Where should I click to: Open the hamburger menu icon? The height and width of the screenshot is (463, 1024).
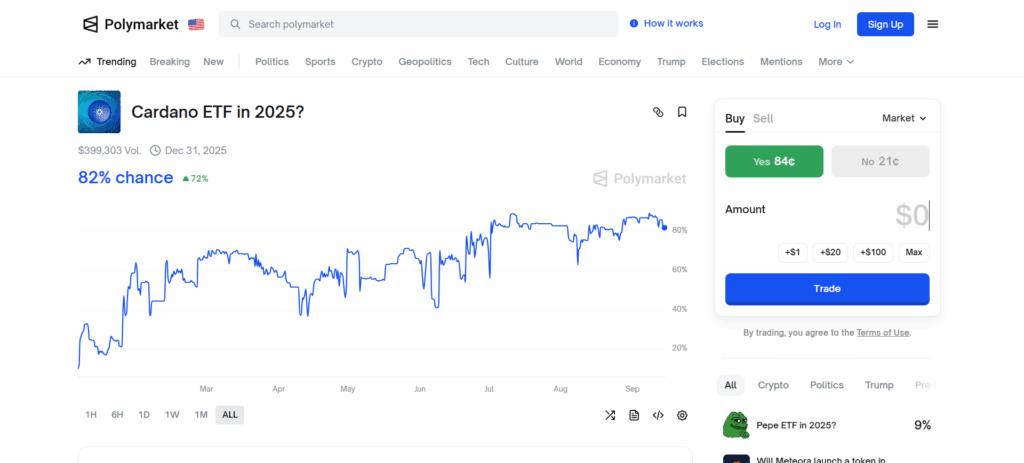click(933, 24)
